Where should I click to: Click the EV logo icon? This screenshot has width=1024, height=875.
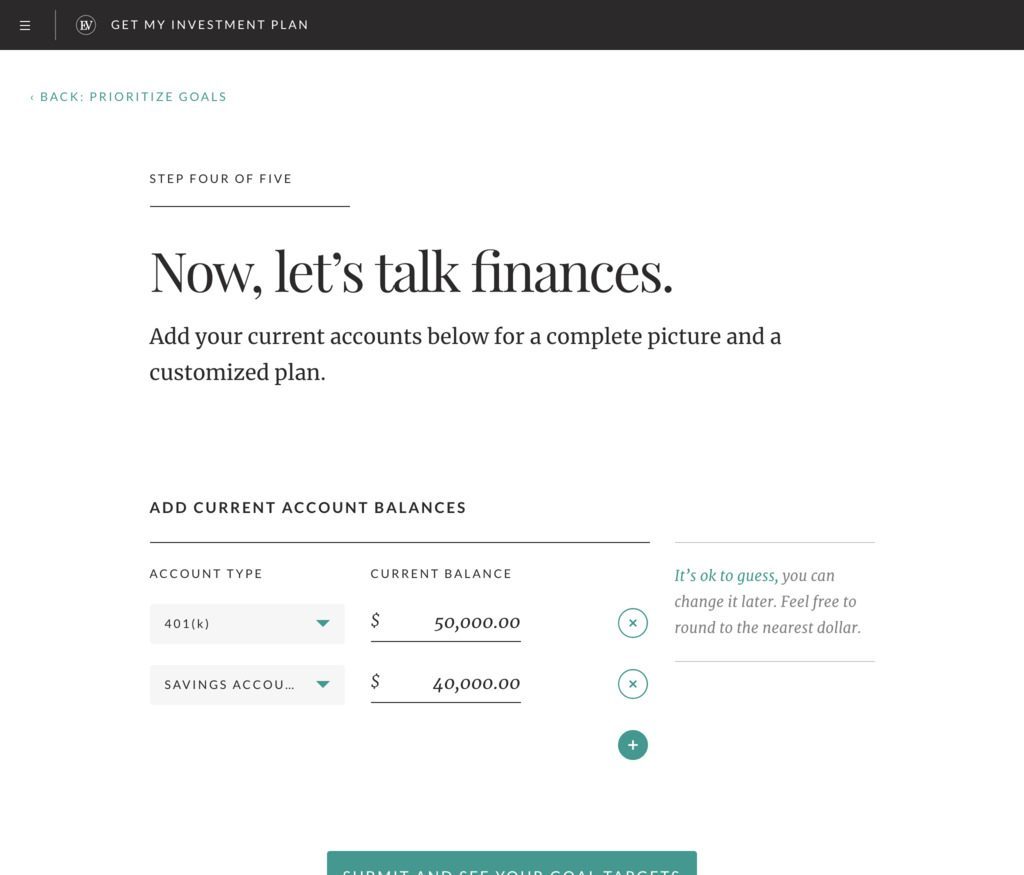[86, 25]
